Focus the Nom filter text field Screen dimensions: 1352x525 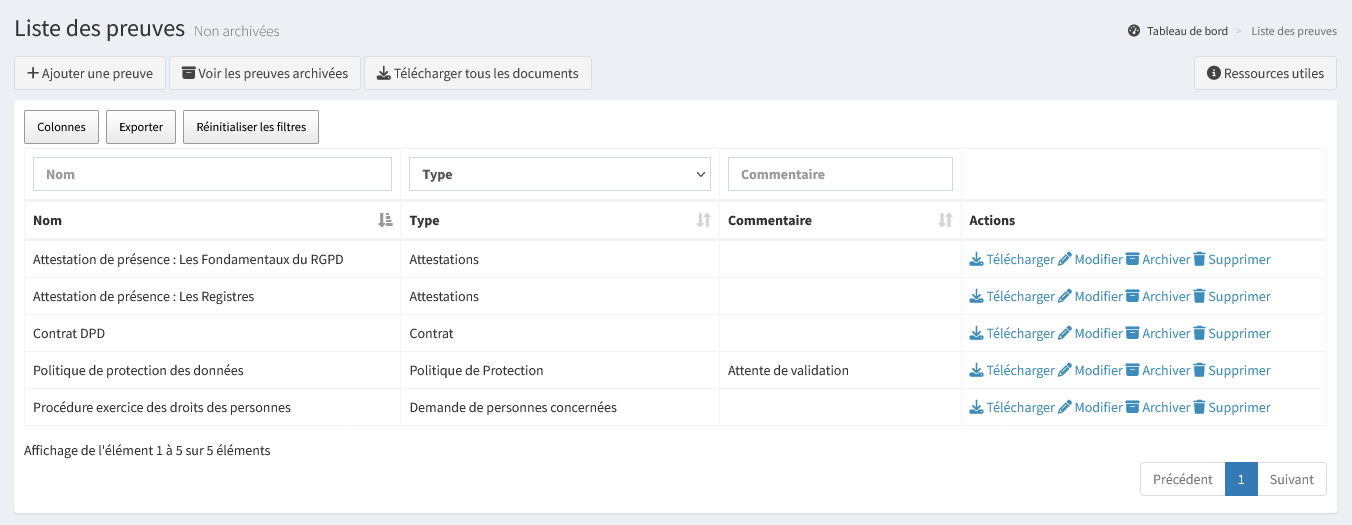[x=212, y=174]
